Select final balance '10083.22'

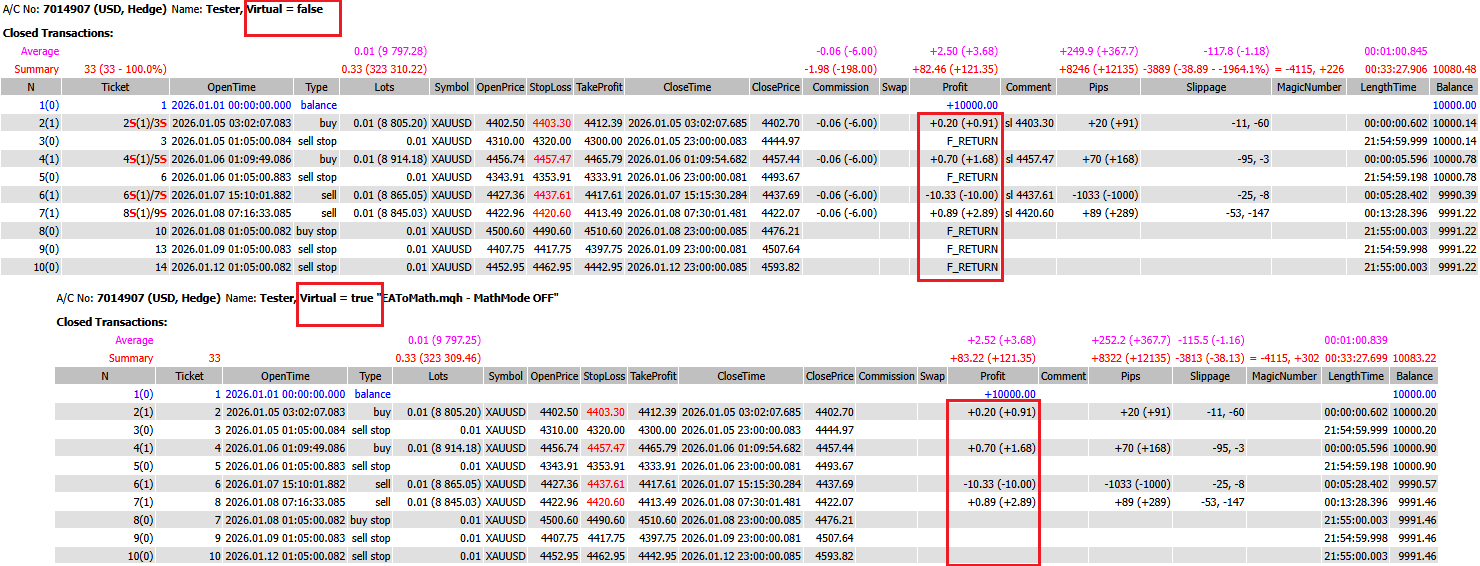click(x=1414, y=358)
